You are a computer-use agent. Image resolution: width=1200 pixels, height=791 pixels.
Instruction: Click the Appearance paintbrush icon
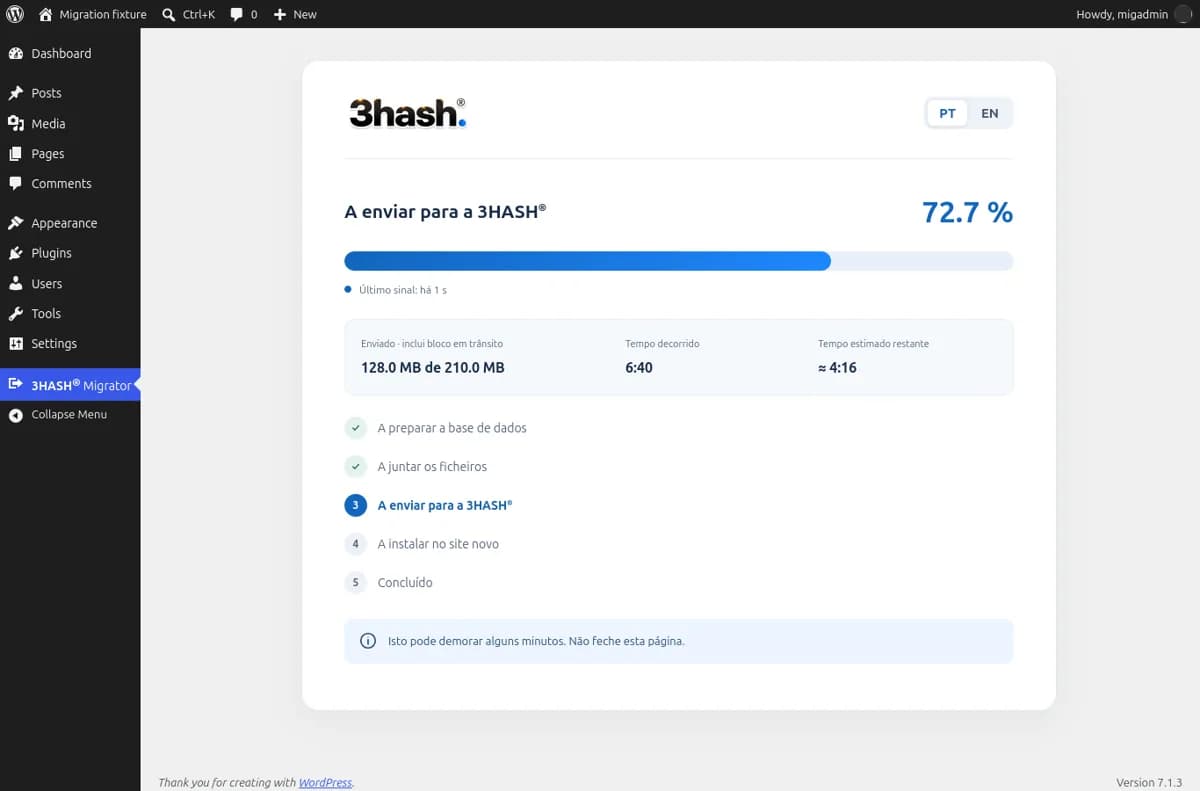pos(16,223)
